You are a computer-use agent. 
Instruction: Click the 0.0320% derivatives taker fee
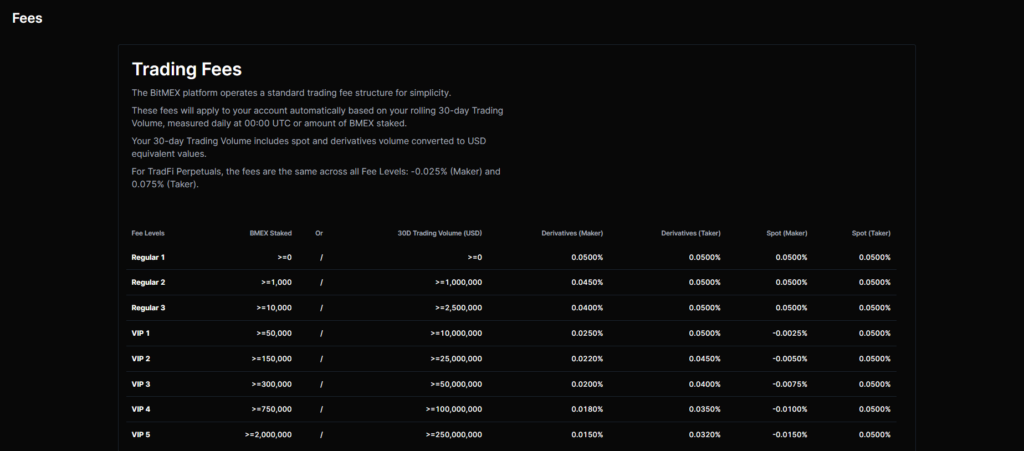(x=705, y=435)
